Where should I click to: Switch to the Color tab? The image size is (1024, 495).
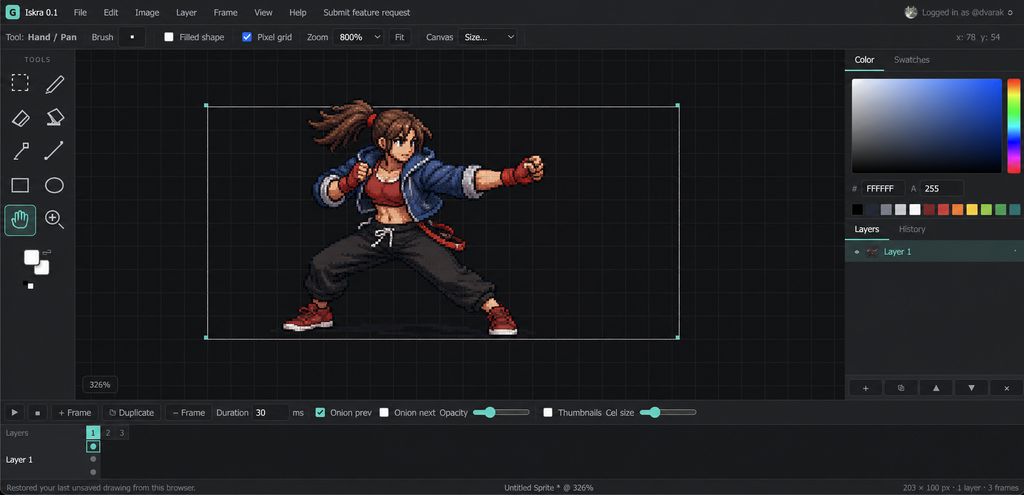coord(865,59)
